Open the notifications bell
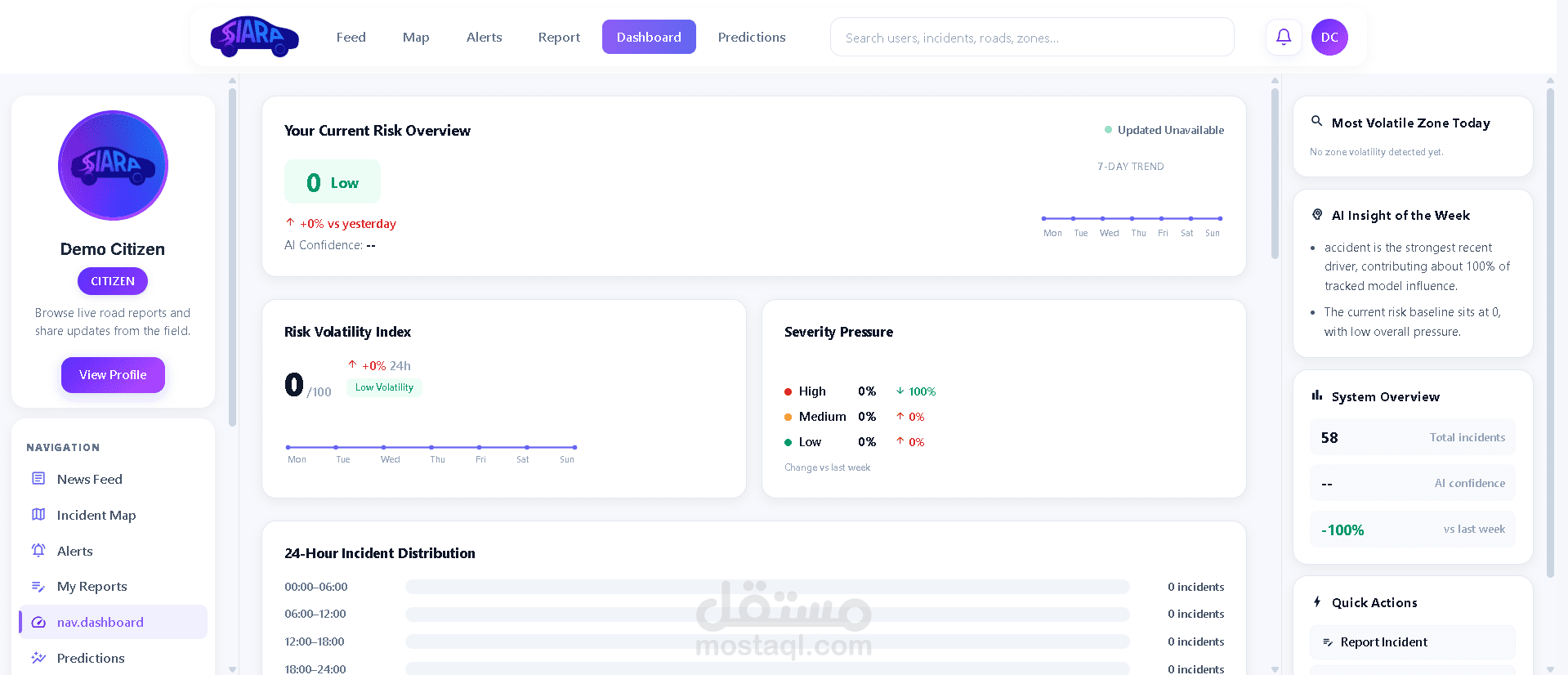The height and width of the screenshot is (675, 1568). [1284, 37]
